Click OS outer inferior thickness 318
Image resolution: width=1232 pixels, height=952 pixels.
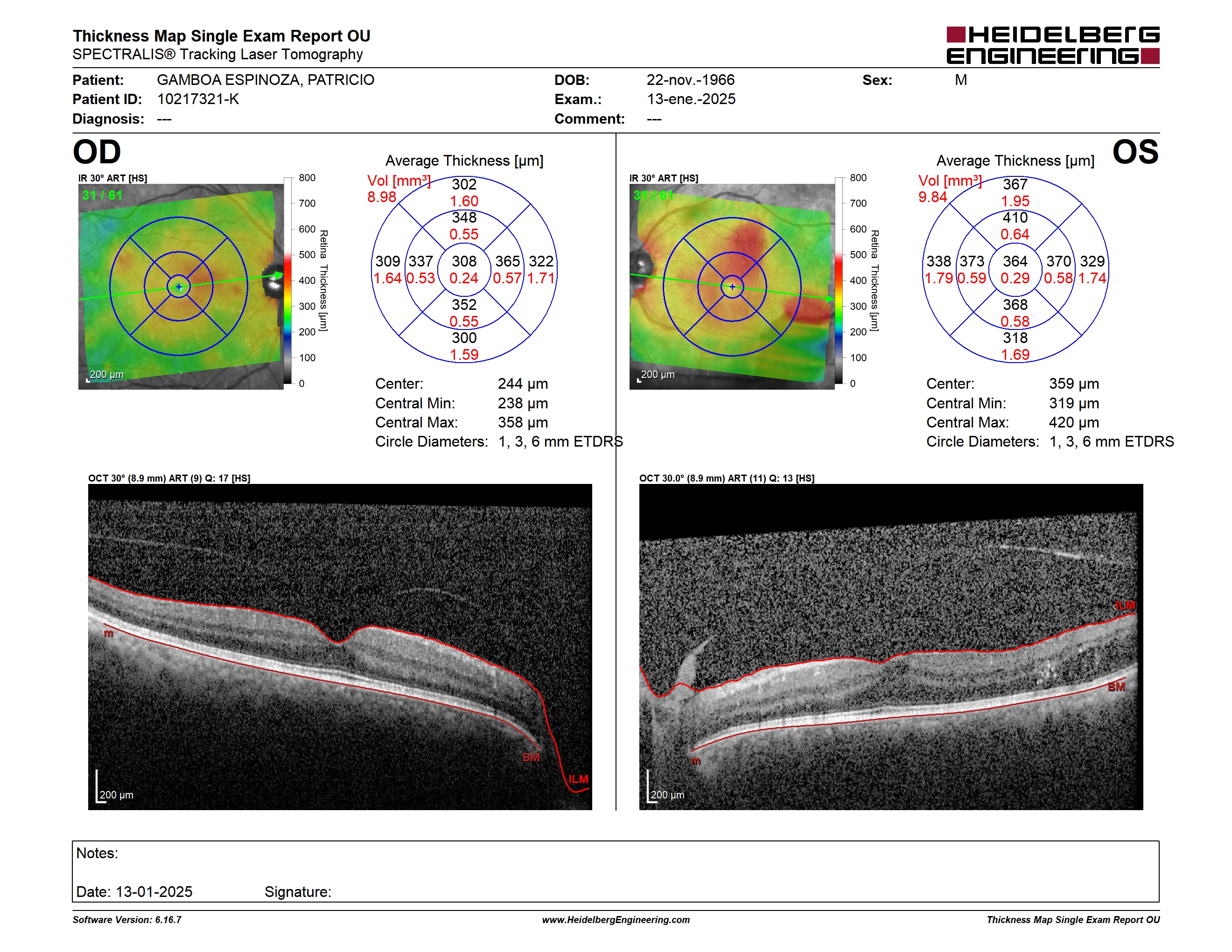[1015, 338]
